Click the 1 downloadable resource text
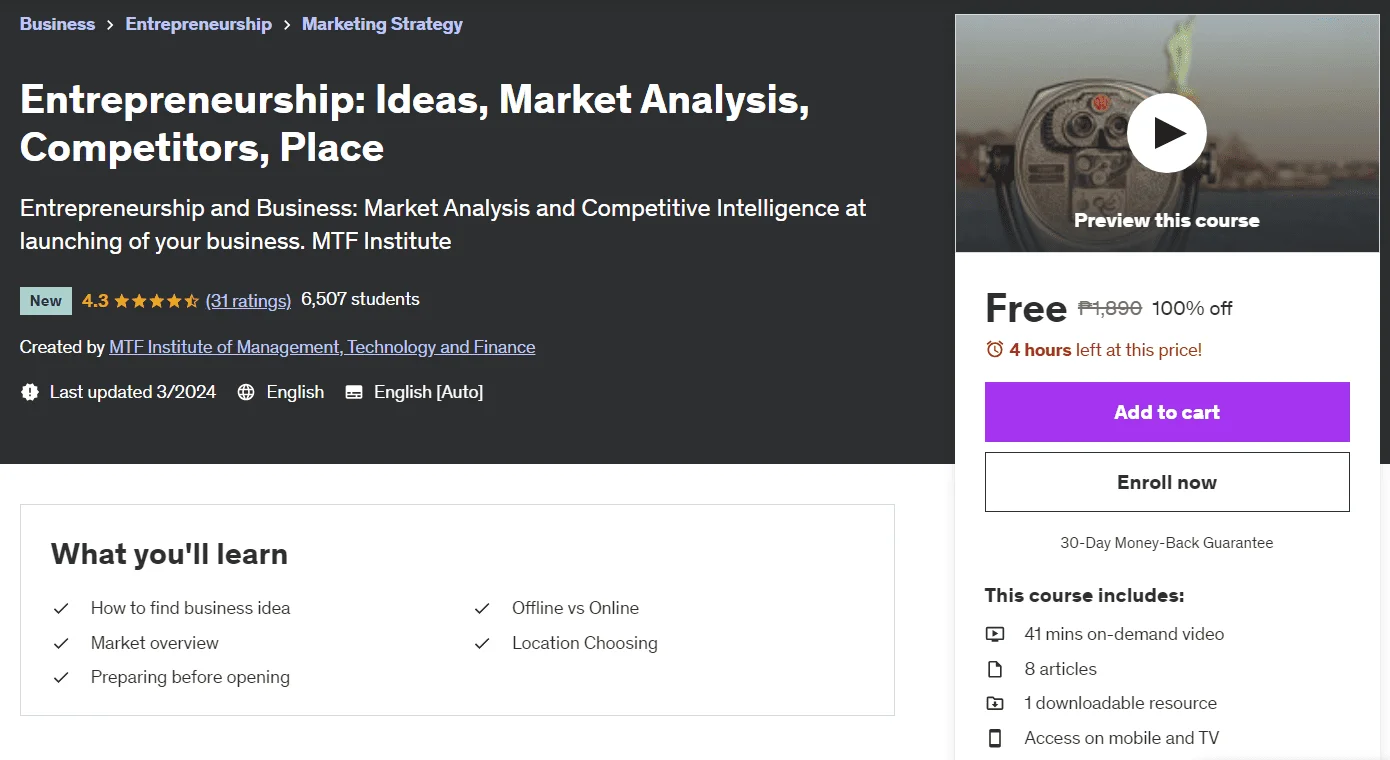 (1121, 703)
